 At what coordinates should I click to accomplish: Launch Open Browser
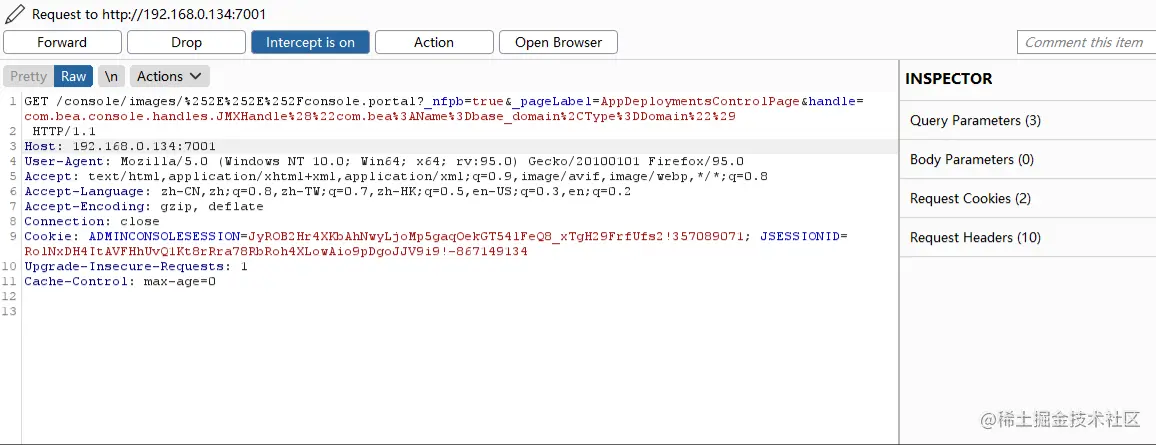pos(558,42)
